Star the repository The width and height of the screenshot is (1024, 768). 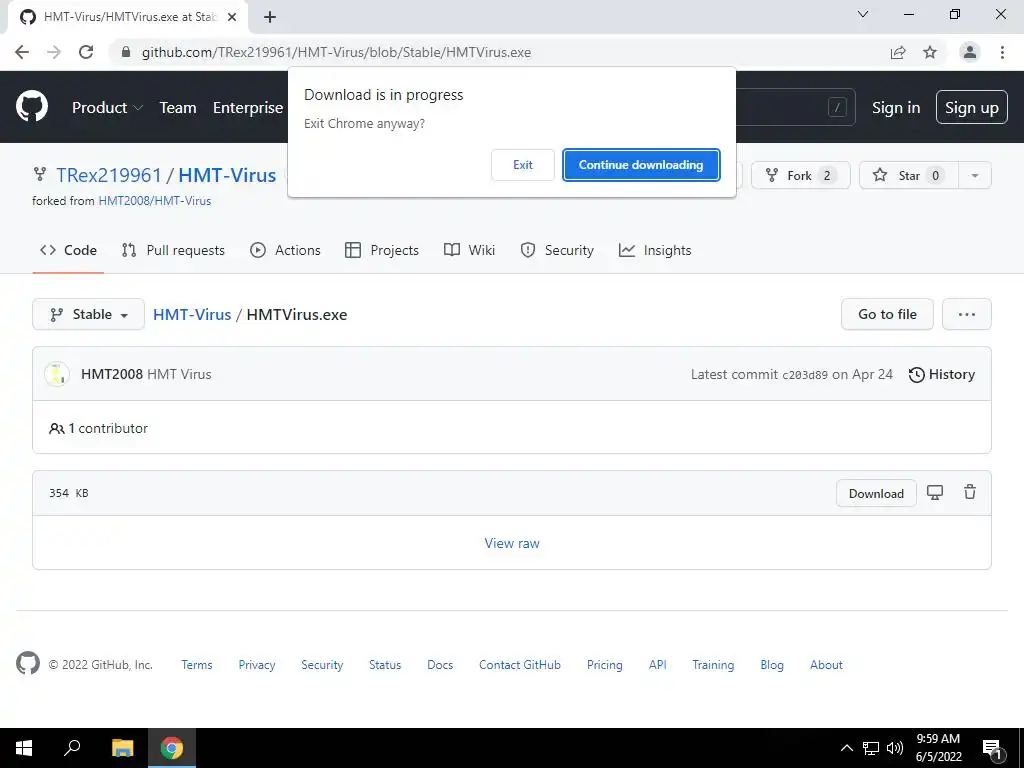click(x=909, y=175)
